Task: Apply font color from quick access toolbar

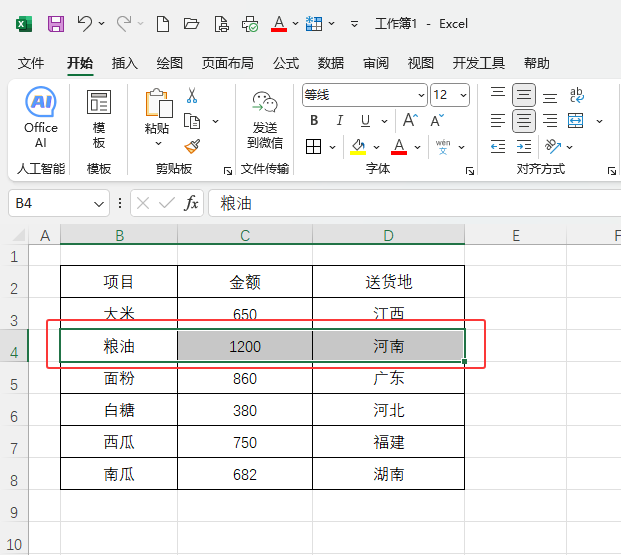Action: click(279, 24)
